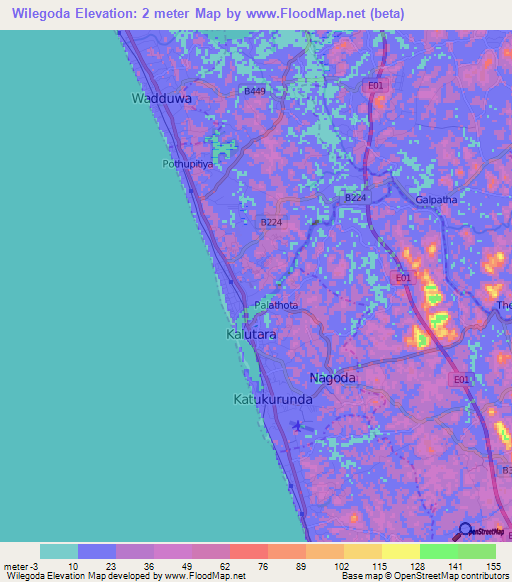
Task: Click the pink 49 meter legend swatch
Action: tap(211, 552)
